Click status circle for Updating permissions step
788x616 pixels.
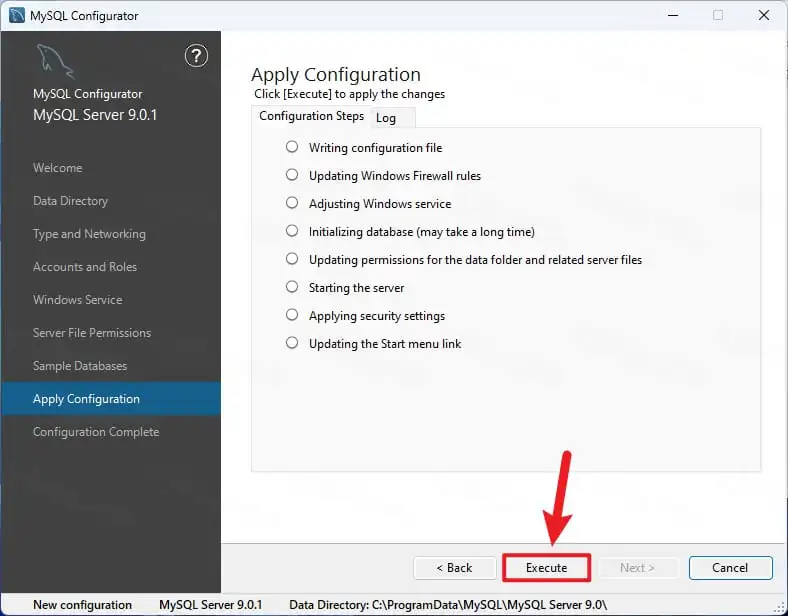[x=292, y=259]
